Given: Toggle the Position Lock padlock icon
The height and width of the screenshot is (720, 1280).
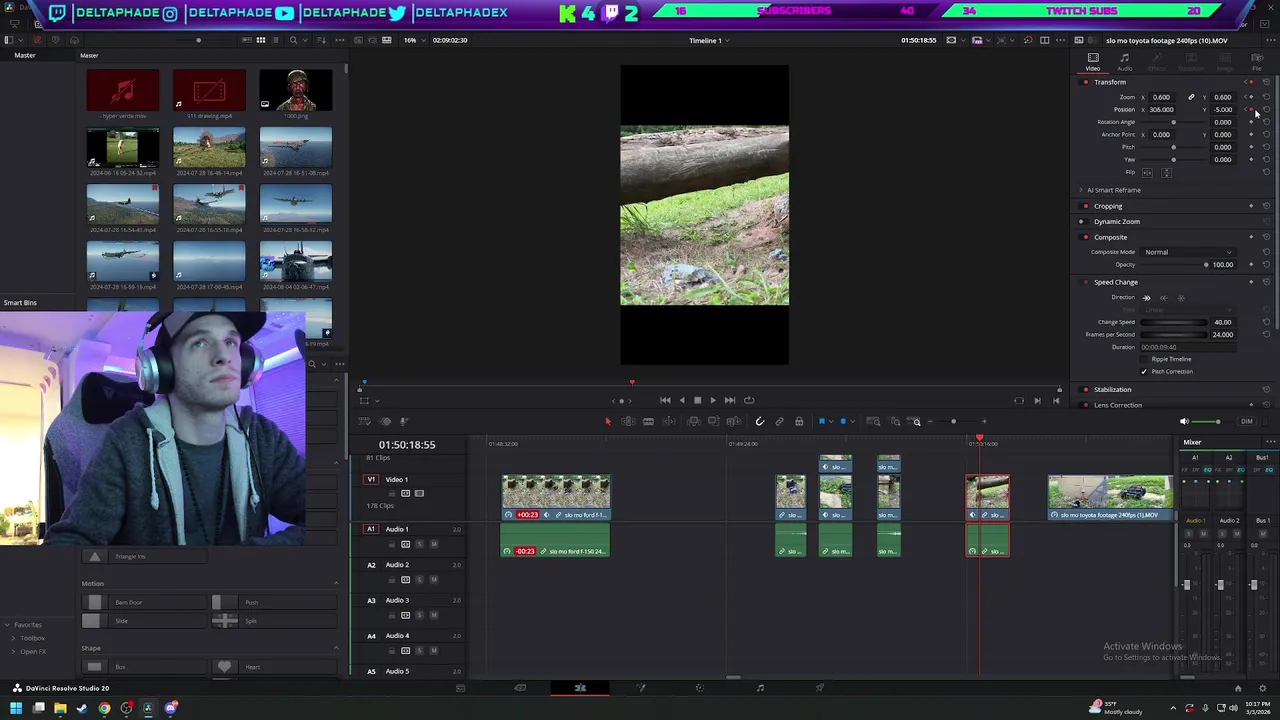Looking at the screenshot, I should point(799,421).
